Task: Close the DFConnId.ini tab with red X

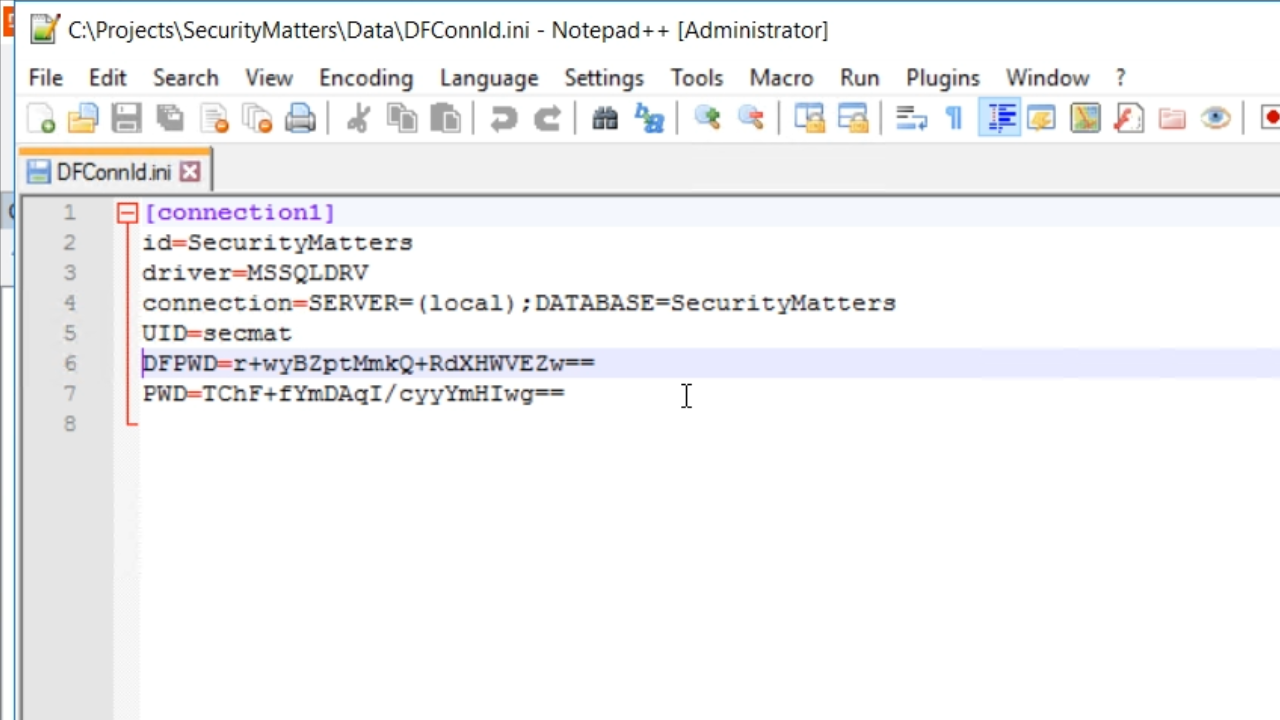Action: (x=190, y=172)
